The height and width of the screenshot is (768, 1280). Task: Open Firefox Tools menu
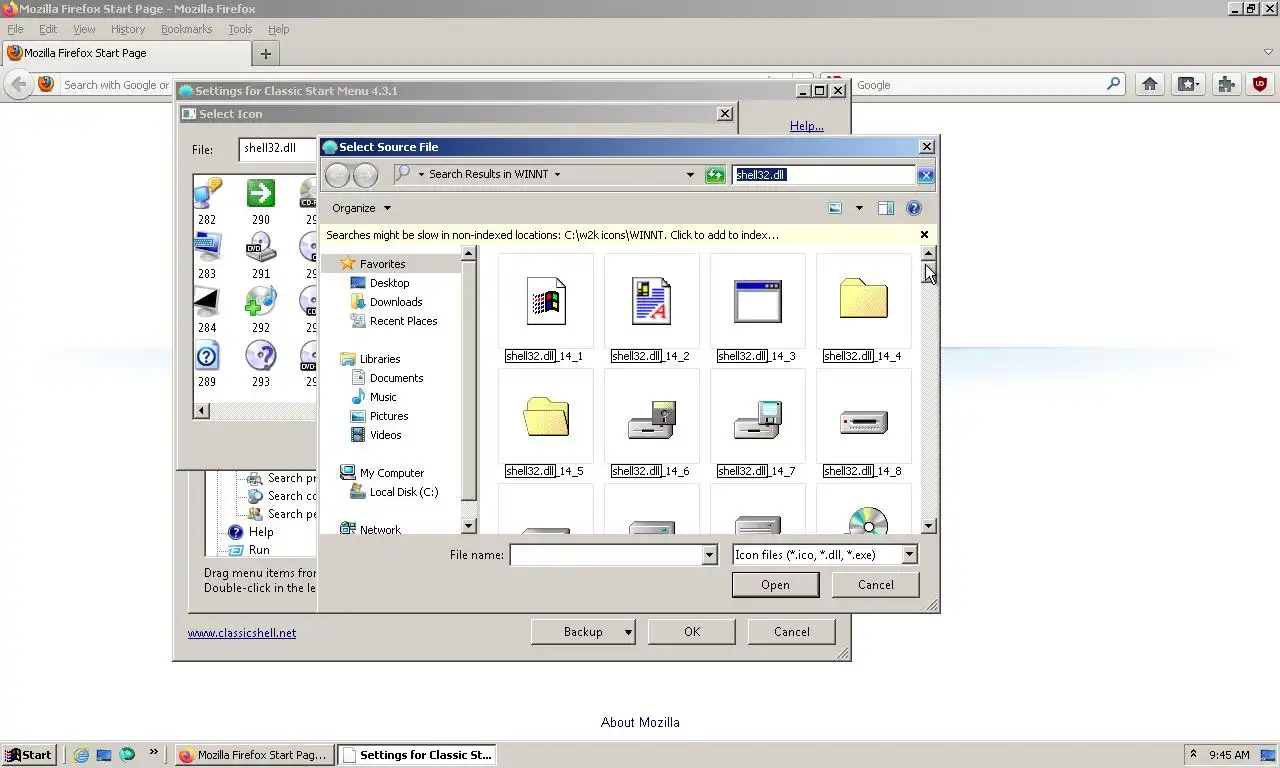(x=240, y=30)
